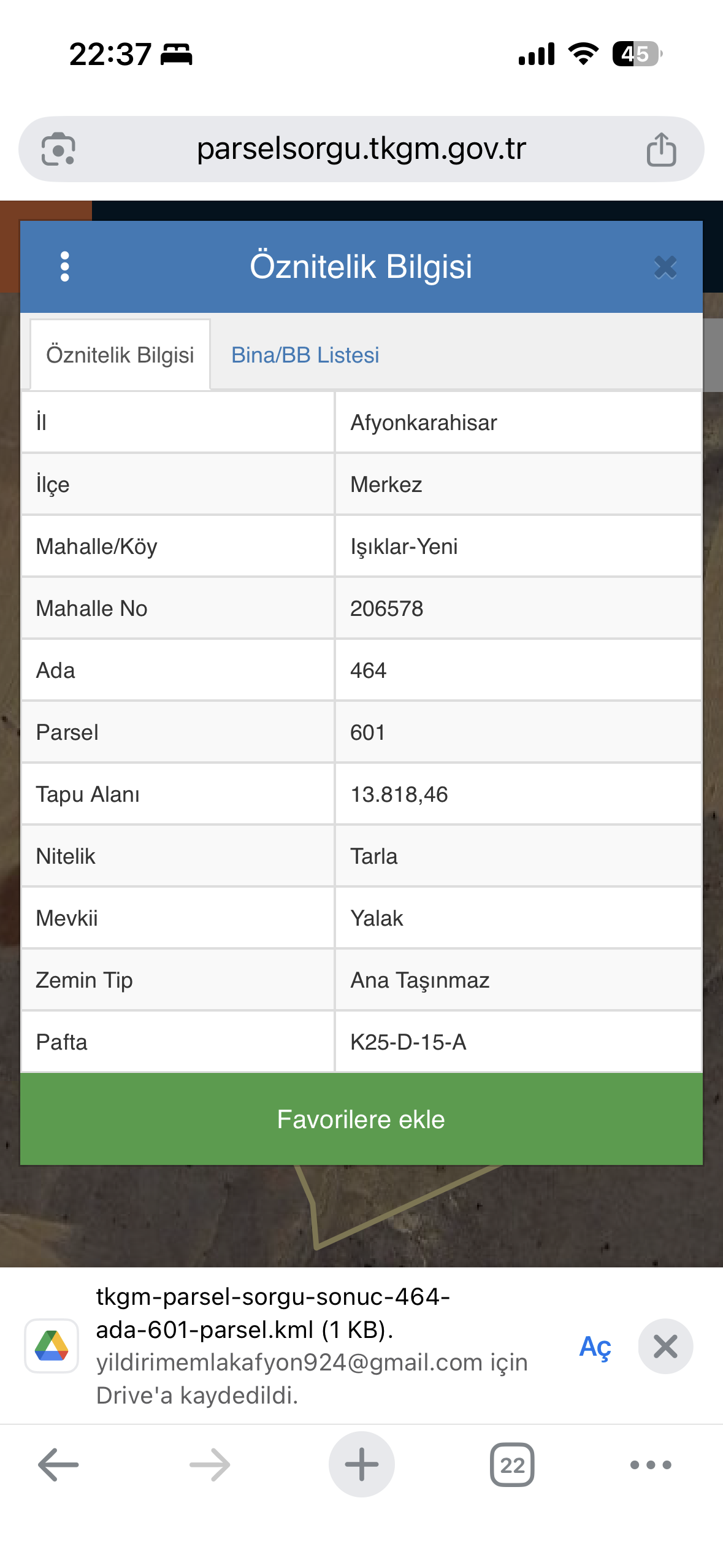Image resolution: width=723 pixels, height=1568 pixels.
Task: Tap the Tapu Alanı value 13.818,46
Action: click(399, 794)
